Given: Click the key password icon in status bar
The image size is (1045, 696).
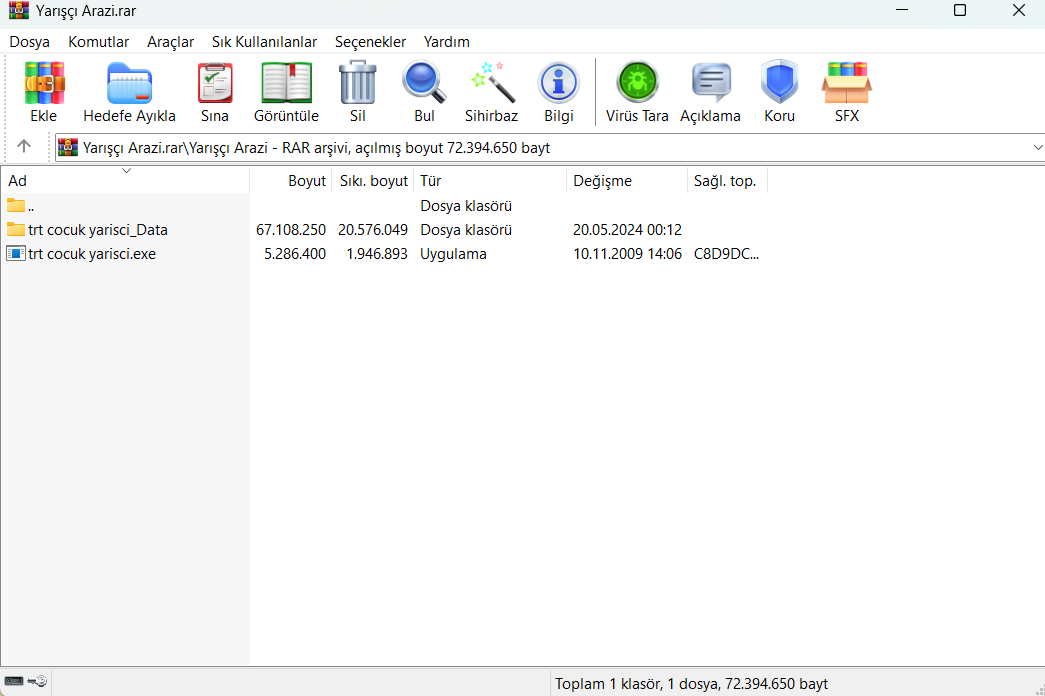Looking at the screenshot, I should pyautogui.click(x=38, y=681).
